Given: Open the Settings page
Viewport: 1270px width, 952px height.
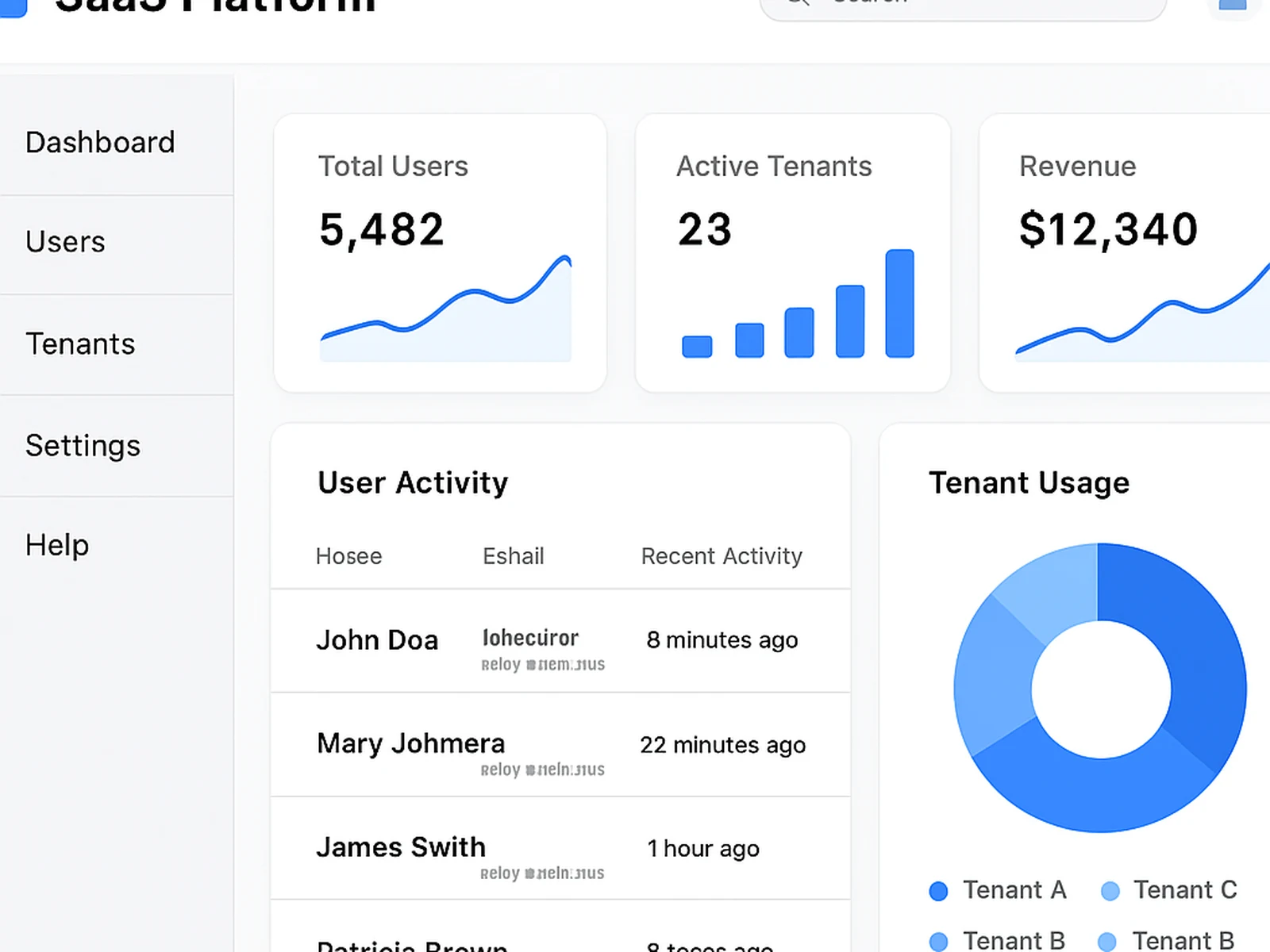Looking at the screenshot, I should (x=83, y=446).
